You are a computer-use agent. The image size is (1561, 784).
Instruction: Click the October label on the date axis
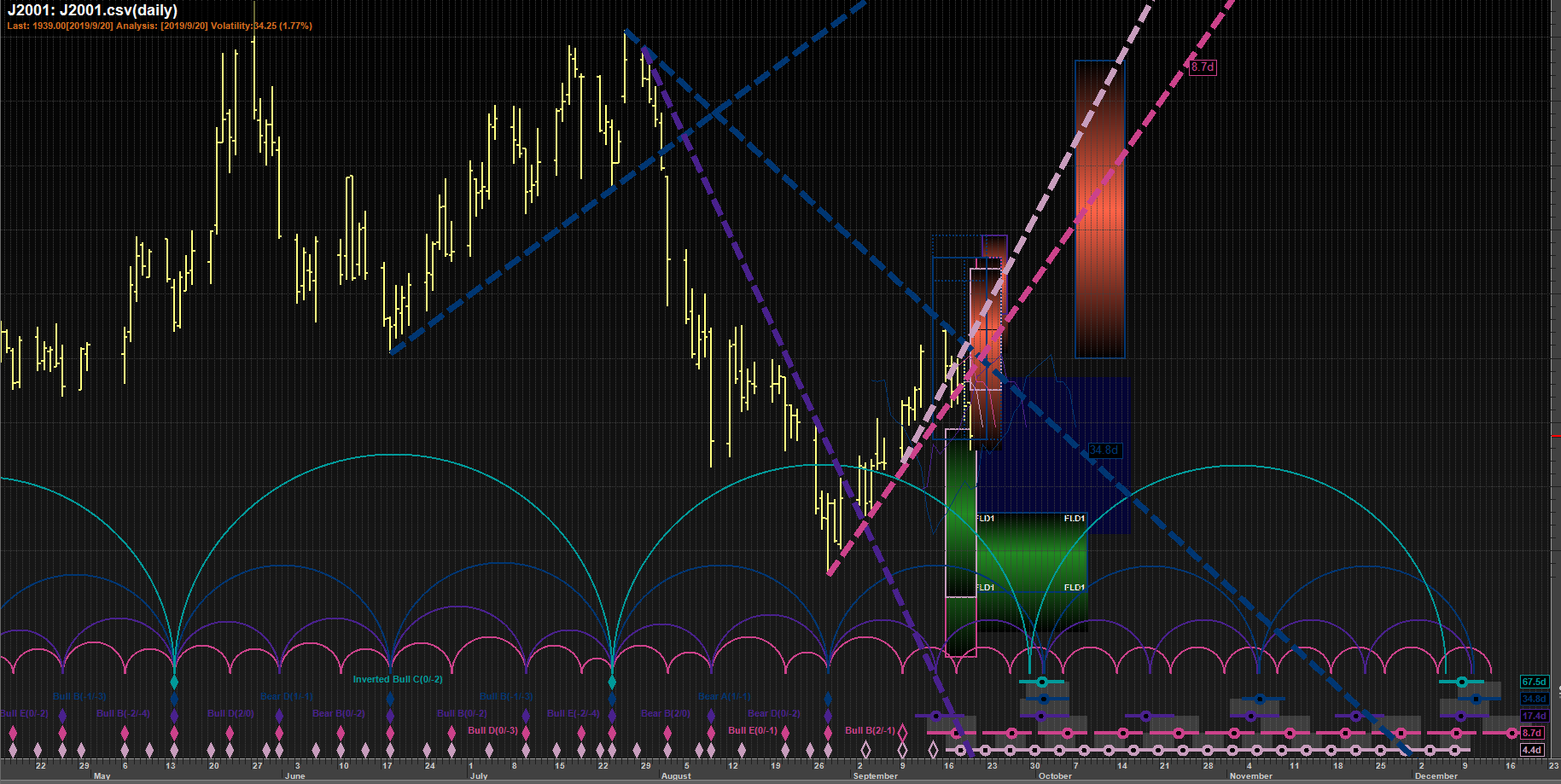tap(1055, 776)
